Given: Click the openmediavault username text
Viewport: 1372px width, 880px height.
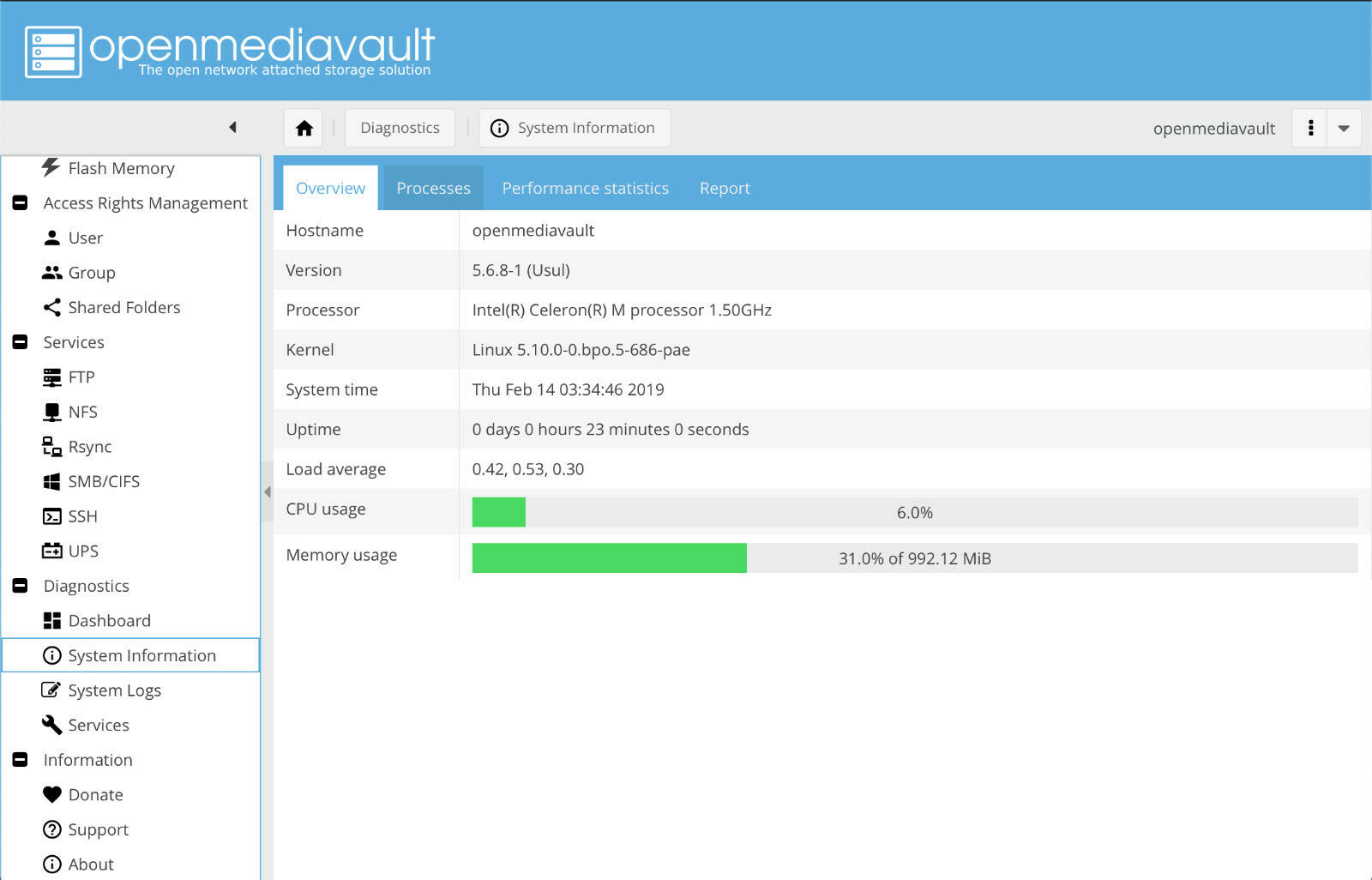Looking at the screenshot, I should pyautogui.click(x=1213, y=129).
